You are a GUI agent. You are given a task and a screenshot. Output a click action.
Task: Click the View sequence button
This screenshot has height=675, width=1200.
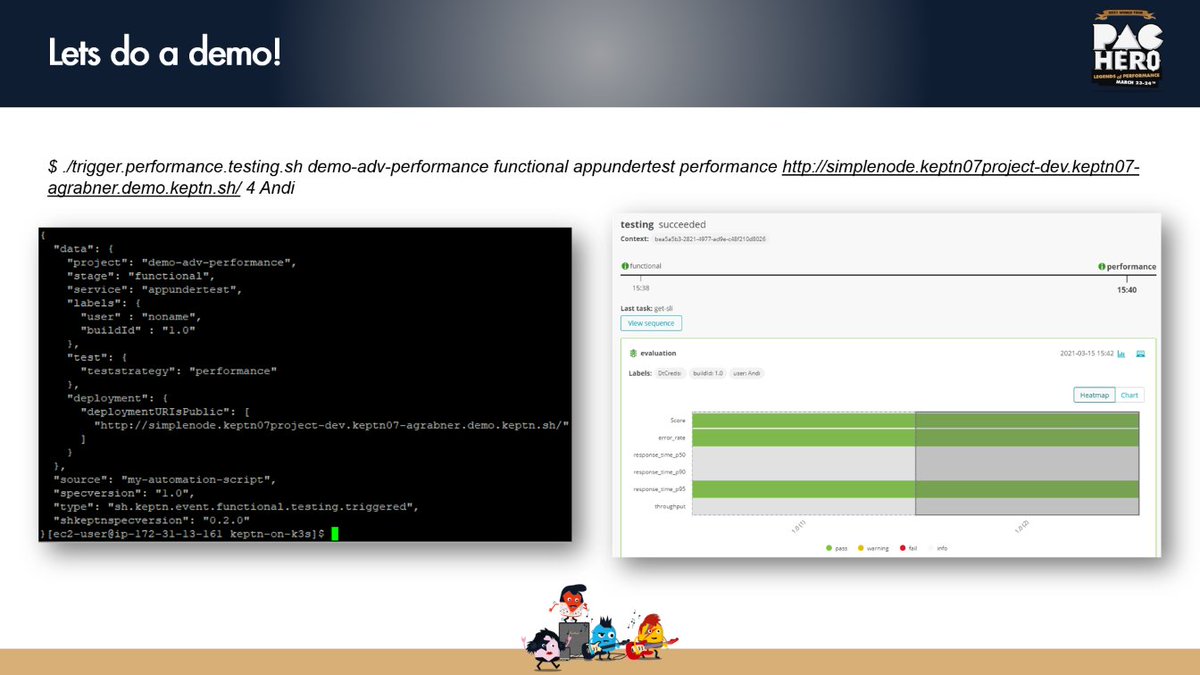[x=651, y=323]
